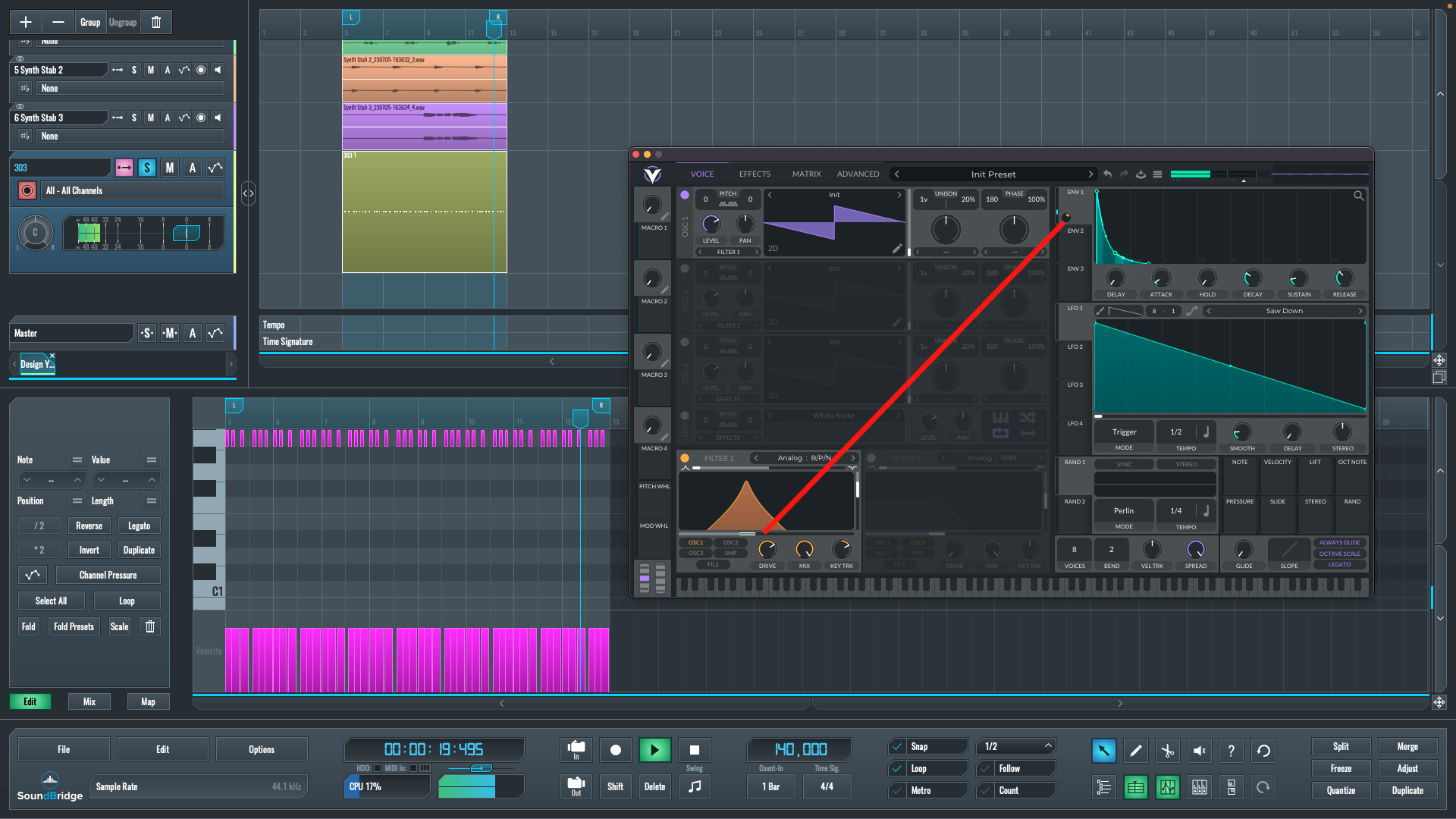Click the Vital undo arrow

coord(1107,174)
